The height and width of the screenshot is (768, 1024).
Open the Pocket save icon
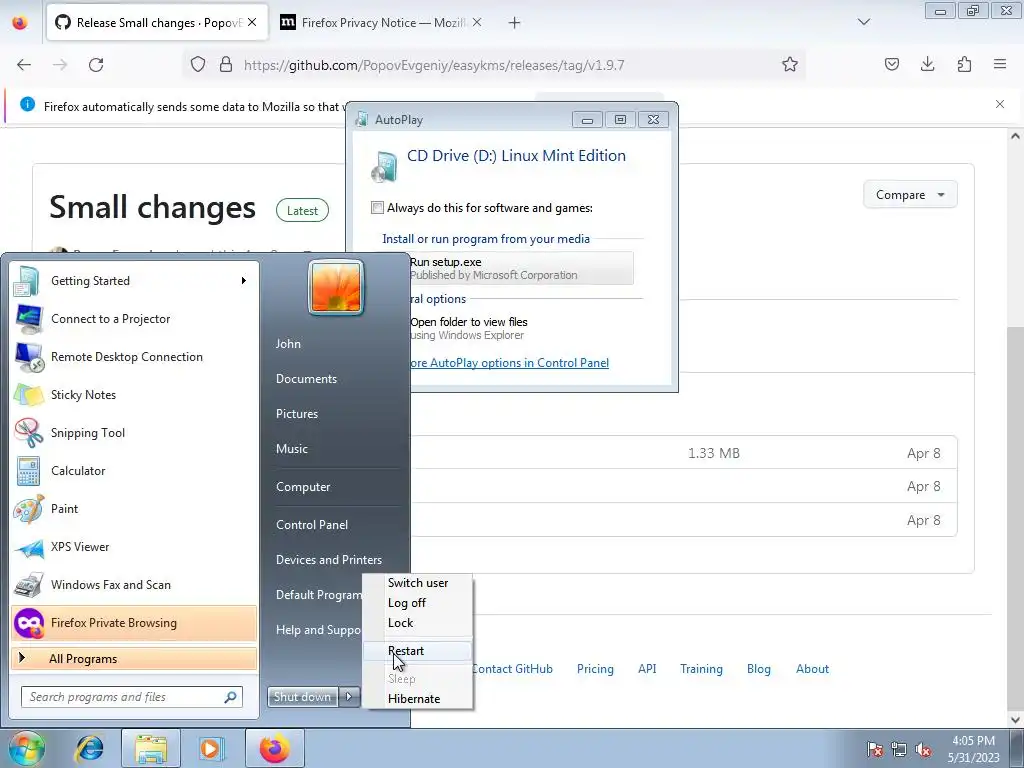[891, 64]
